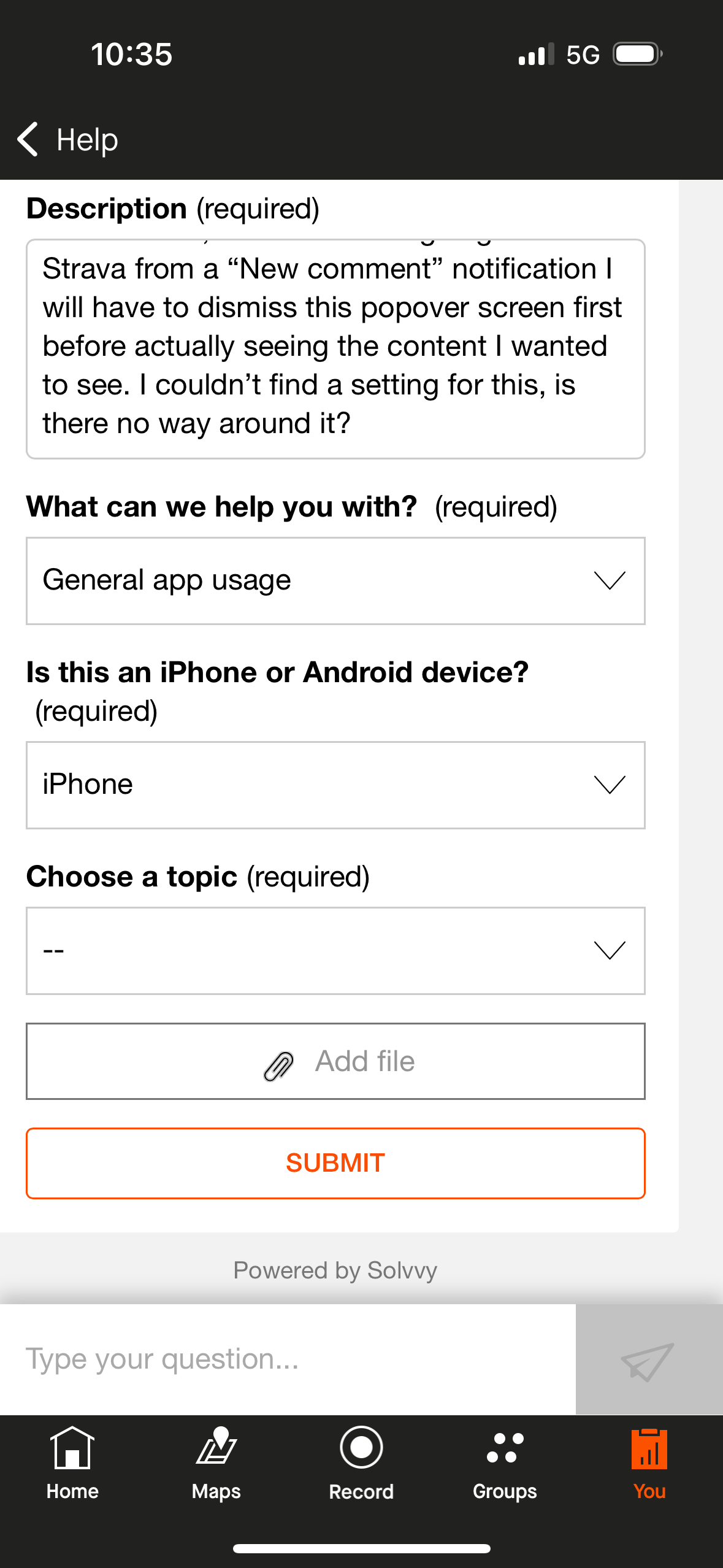The height and width of the screenshot is (1568, 723).
Task: Open the Choose a topic dropdown
Action: 335,951
